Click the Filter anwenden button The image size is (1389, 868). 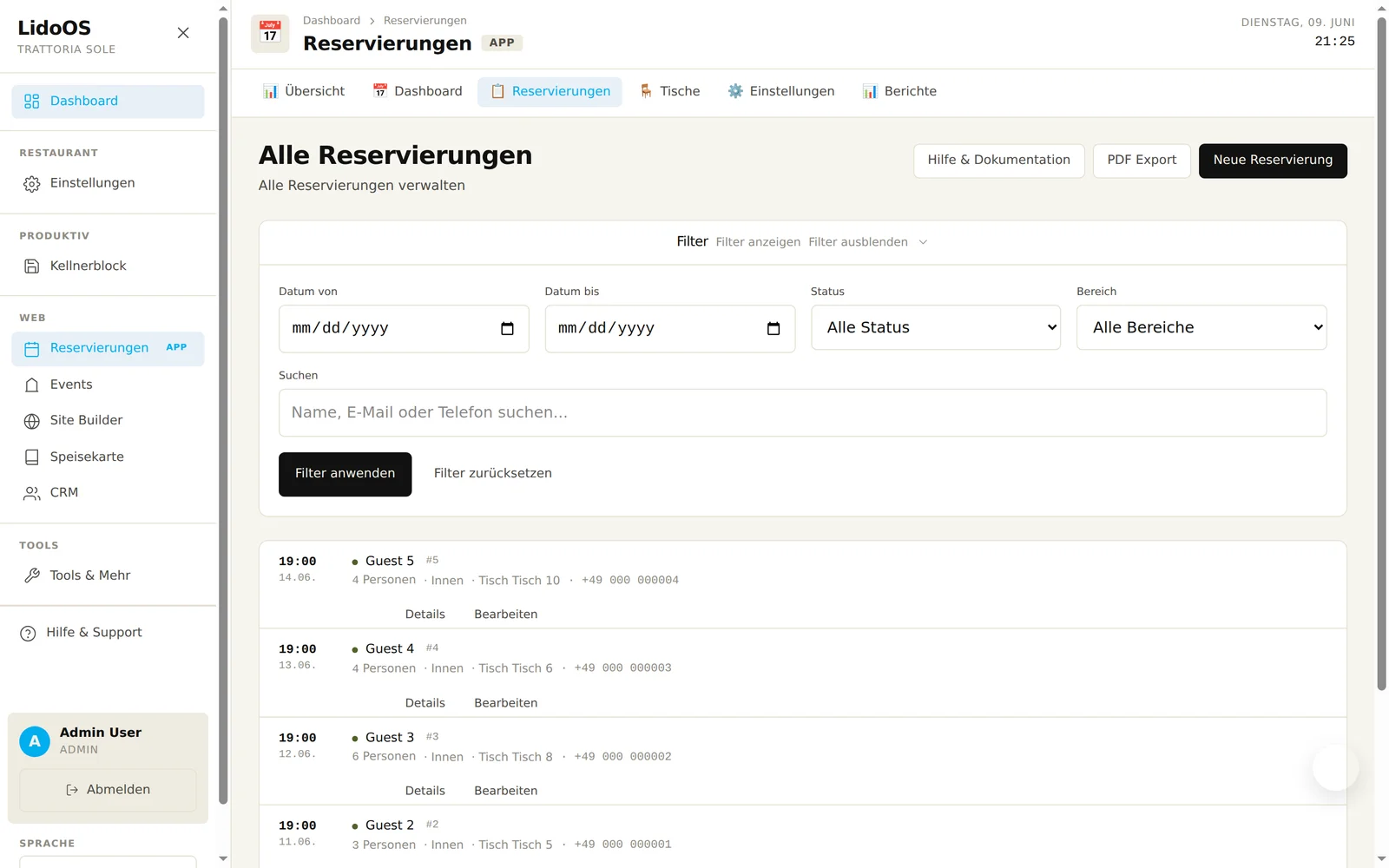coord(345,474)
